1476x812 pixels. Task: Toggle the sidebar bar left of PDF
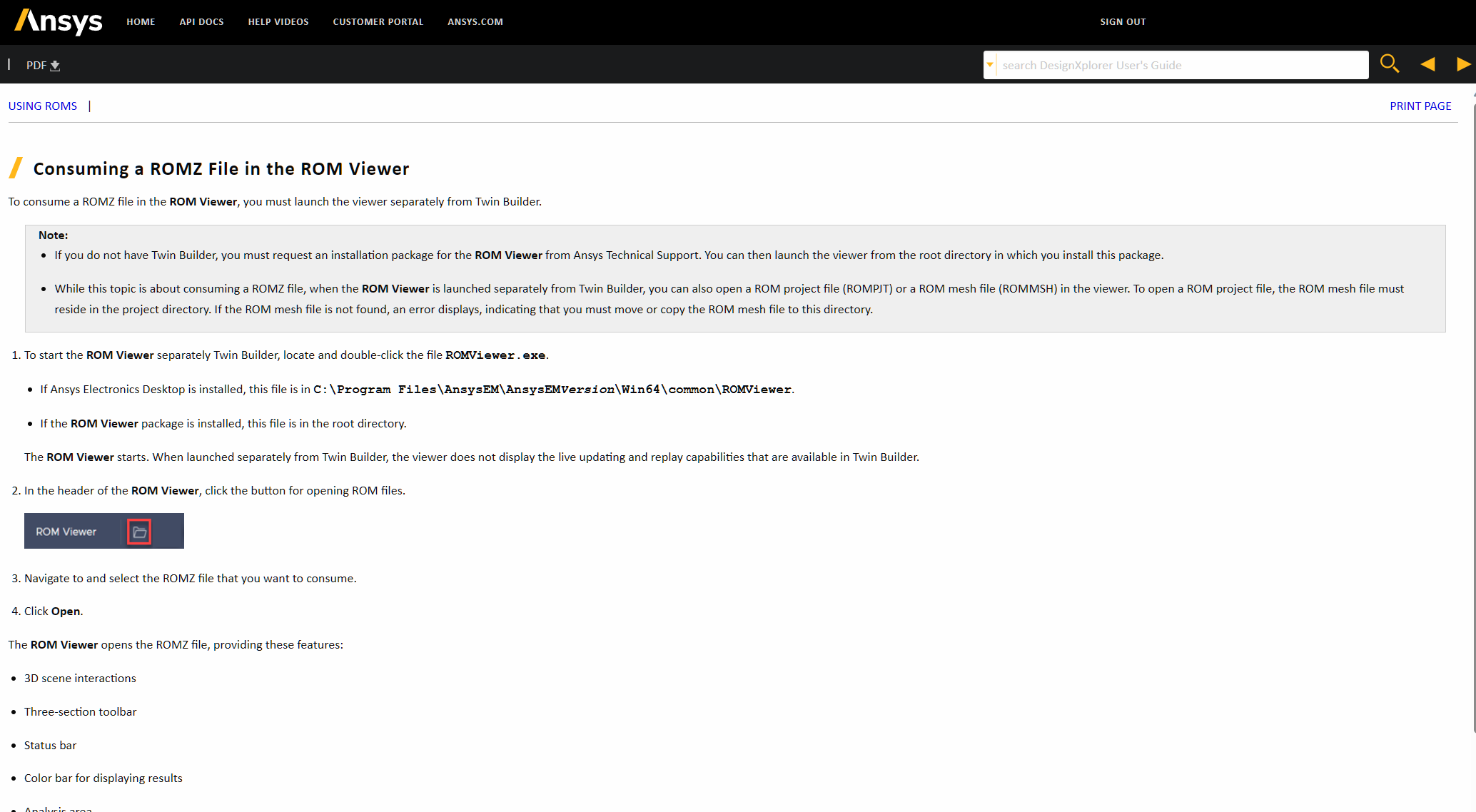[9, 64]
